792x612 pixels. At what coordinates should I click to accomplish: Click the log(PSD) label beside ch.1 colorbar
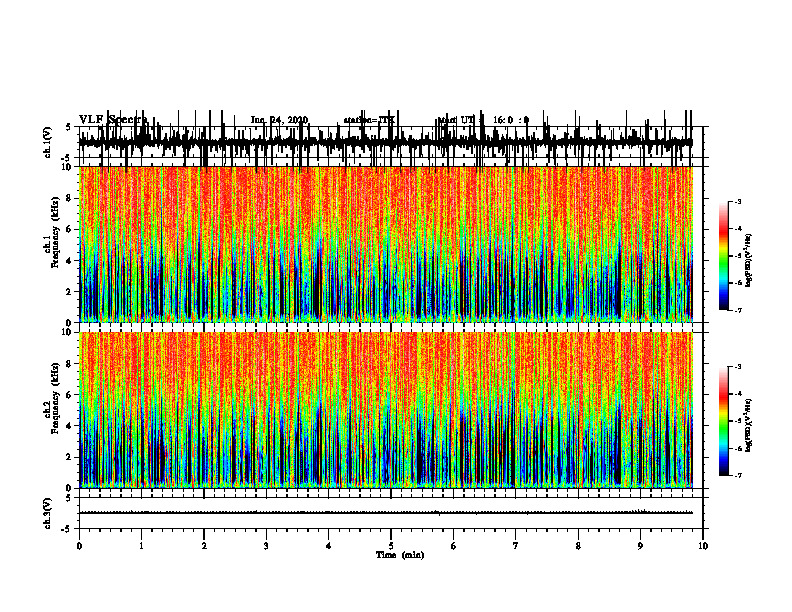pyautogui.click(x=749, y=261)
